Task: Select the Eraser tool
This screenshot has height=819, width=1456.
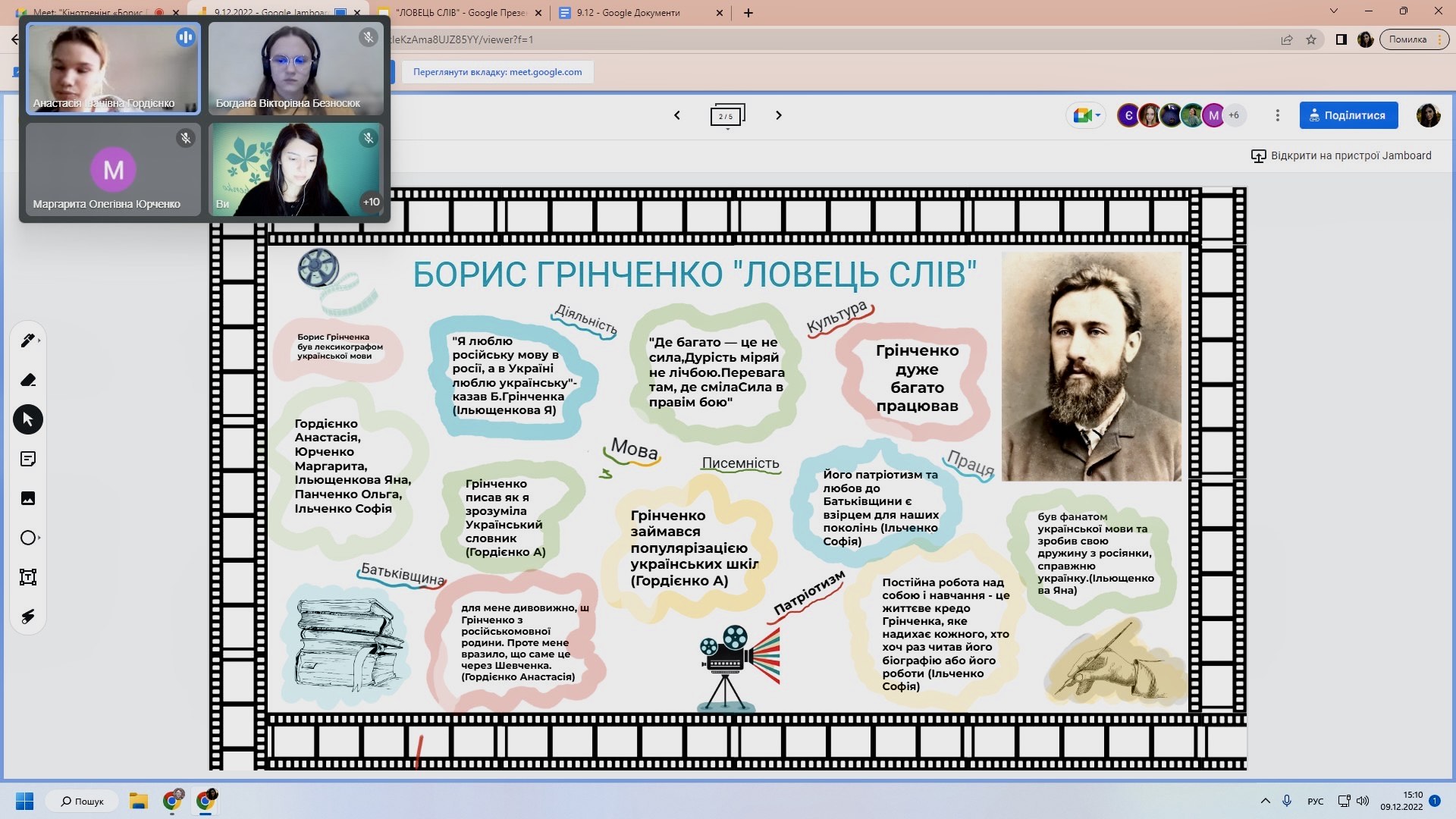Action: (x=28, y=380)
